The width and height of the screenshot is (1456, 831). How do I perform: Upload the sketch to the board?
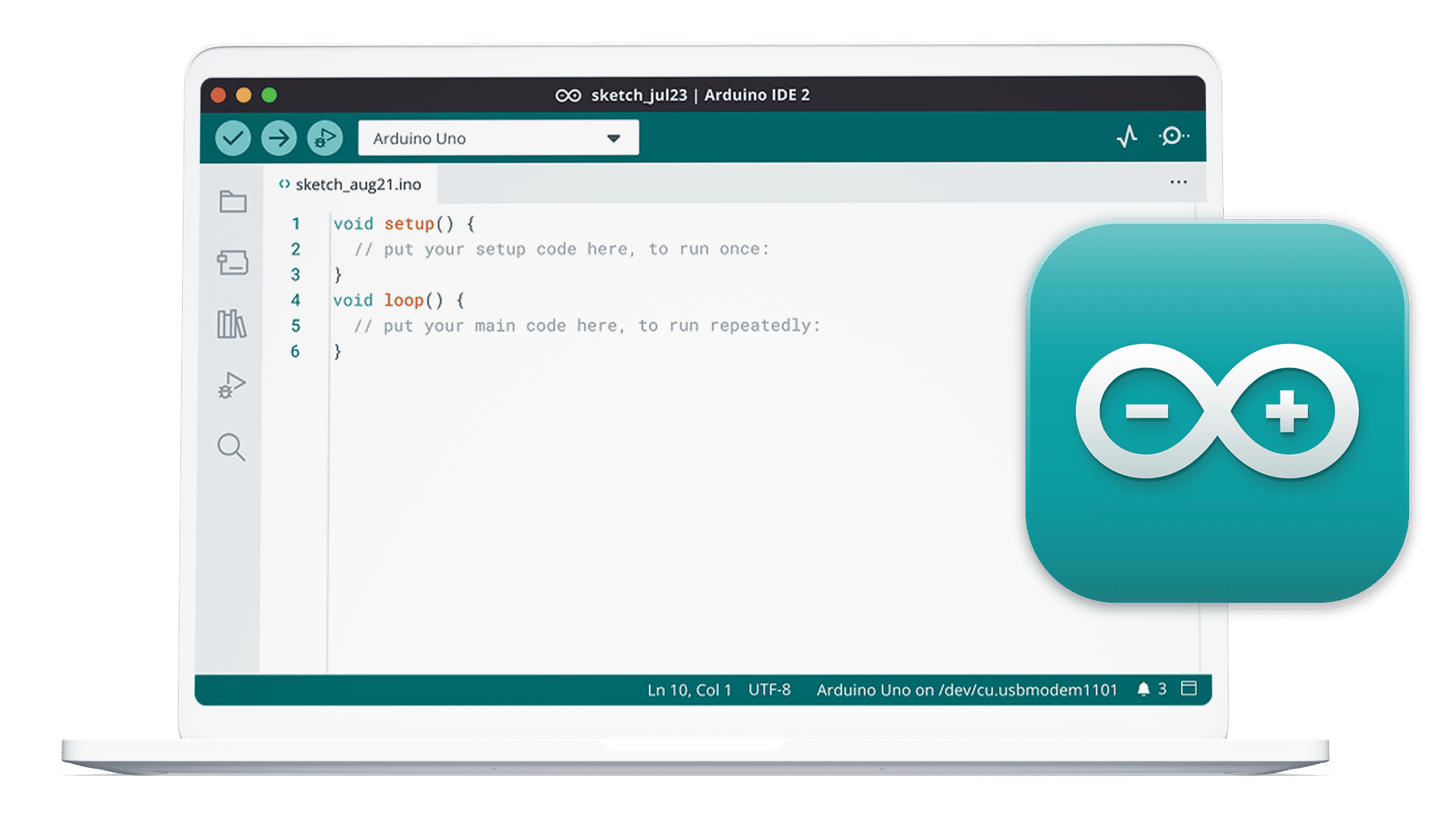(x=278, y=138)
